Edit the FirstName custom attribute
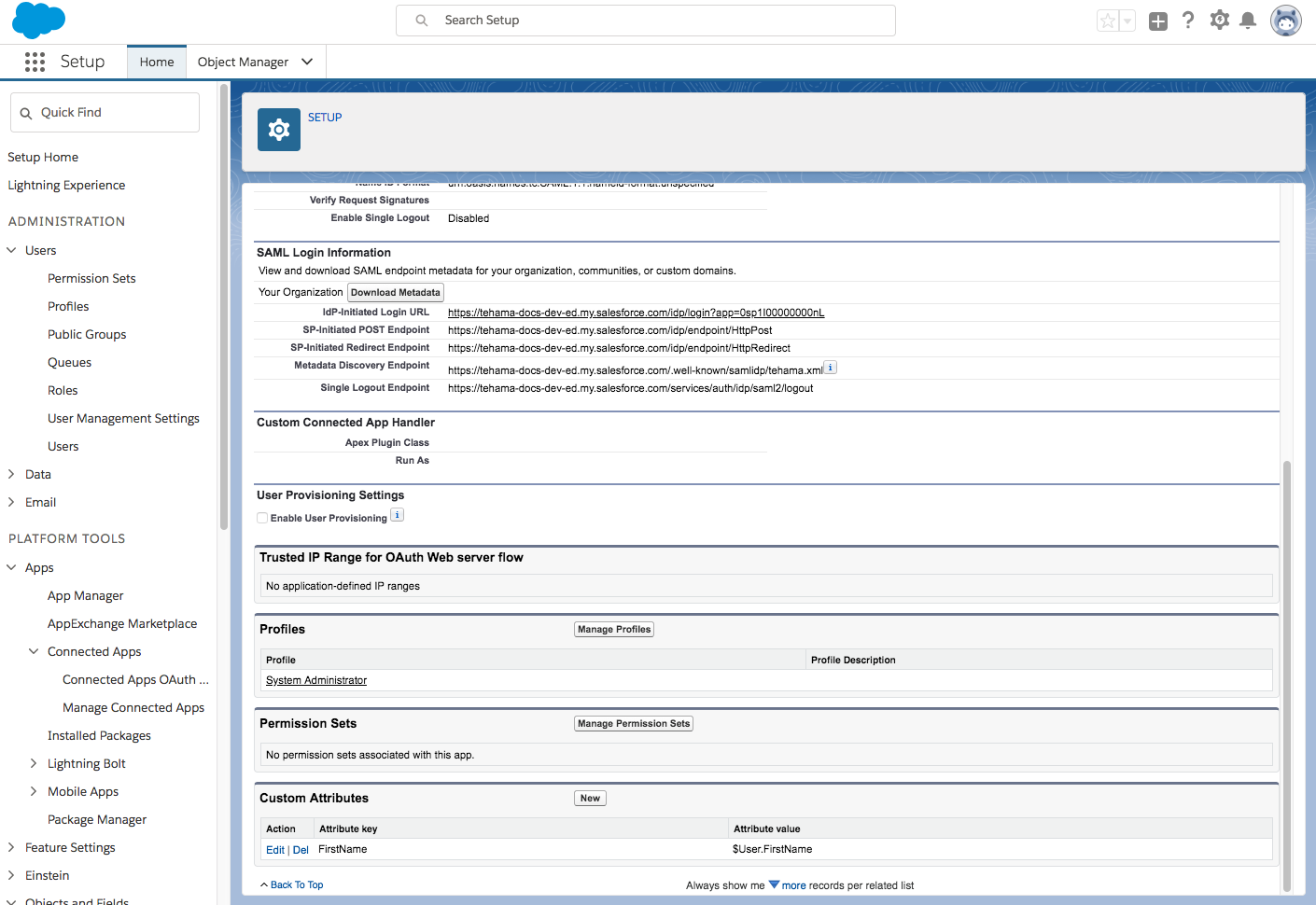The image size is (1316, 905). coord(275,850)
